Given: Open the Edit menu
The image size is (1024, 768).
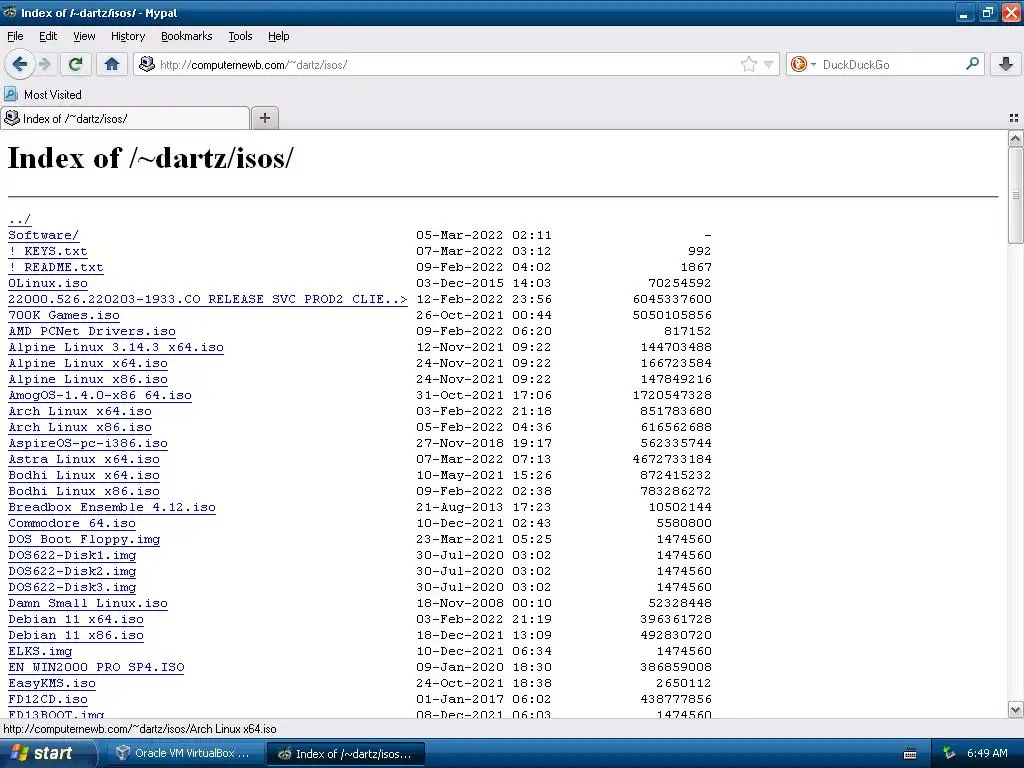Looking at the screenshot, I should coord(48,36).
